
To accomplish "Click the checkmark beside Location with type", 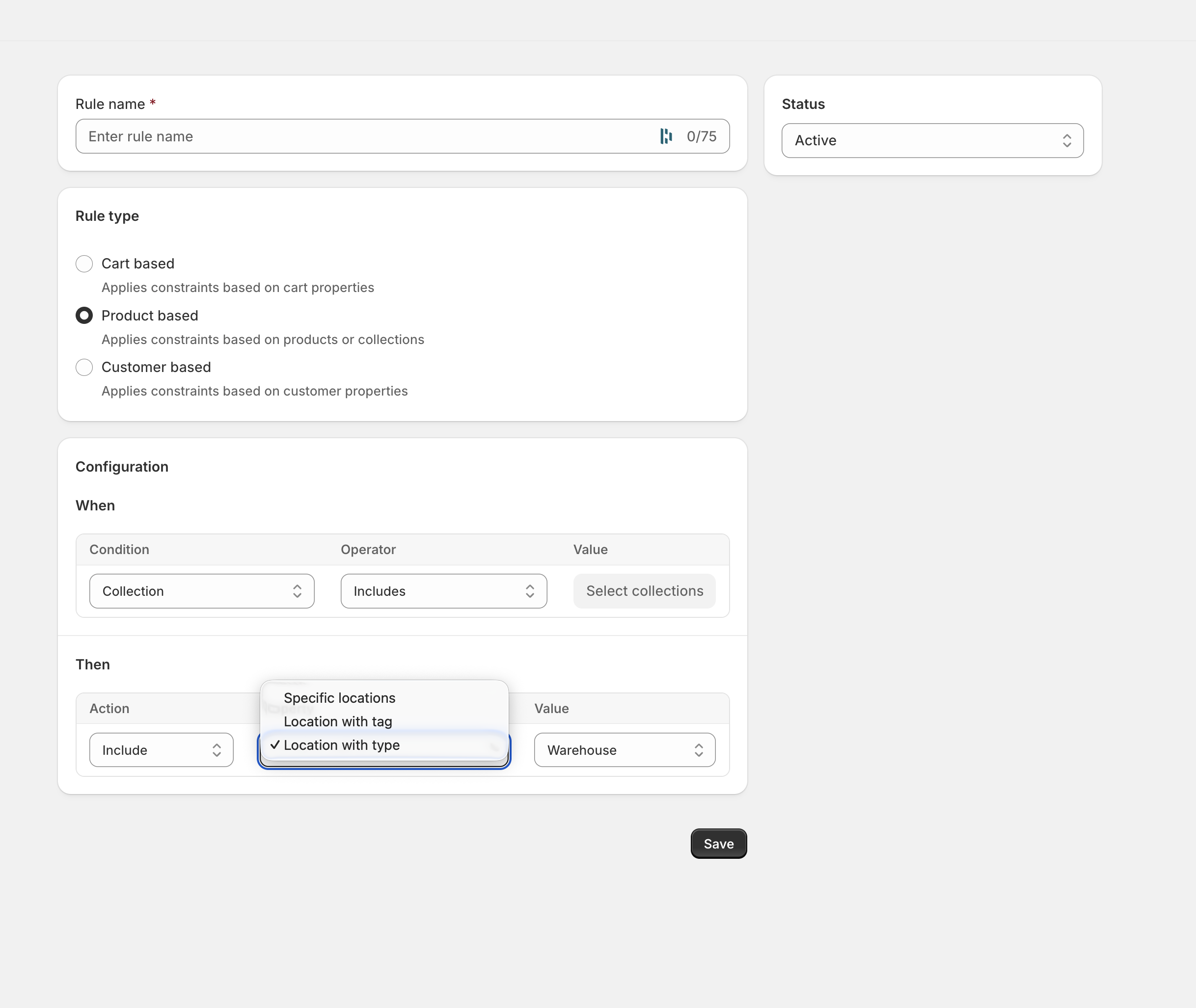I will point(275,744).
